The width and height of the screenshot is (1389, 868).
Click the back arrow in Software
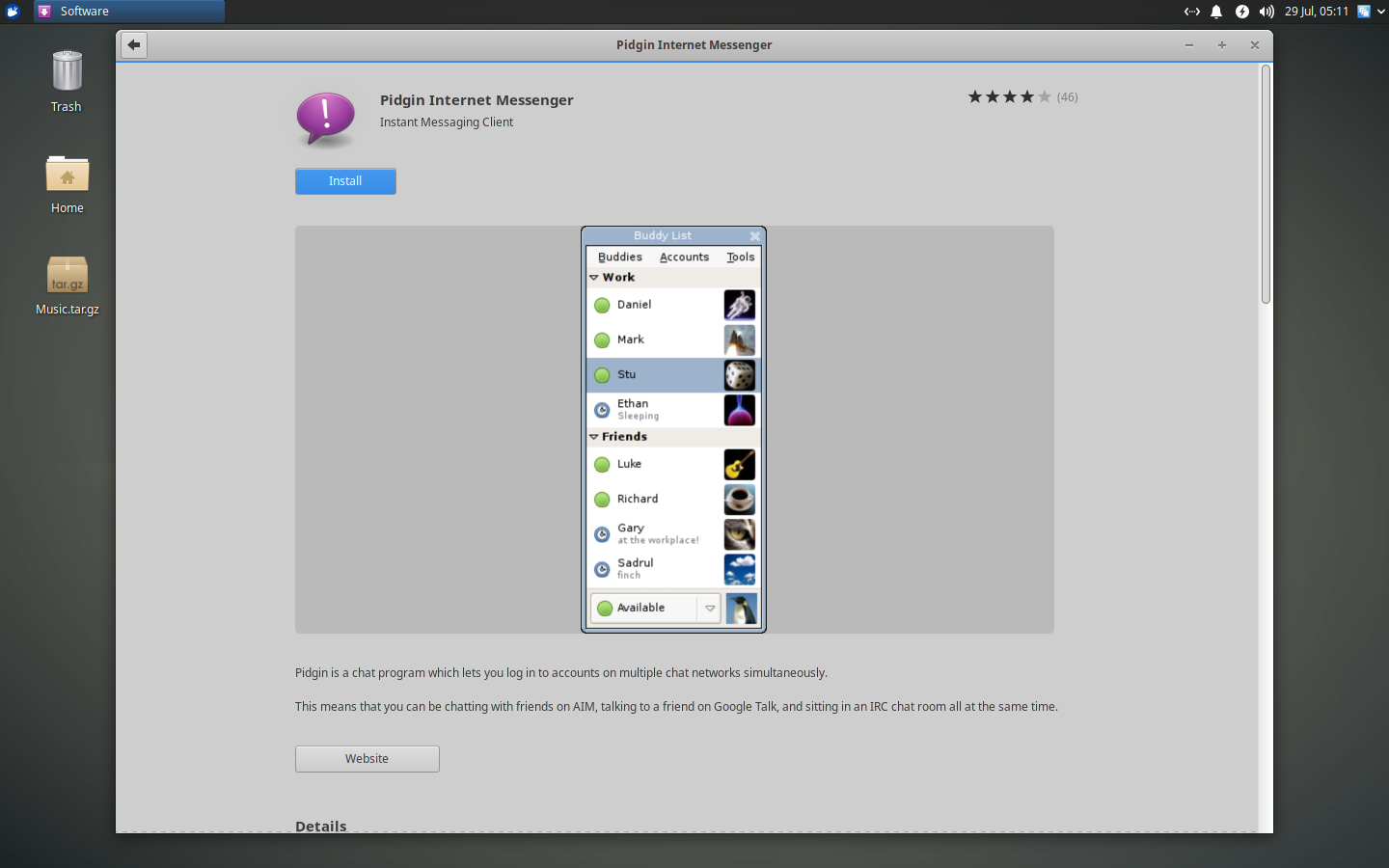coord(133,44)
